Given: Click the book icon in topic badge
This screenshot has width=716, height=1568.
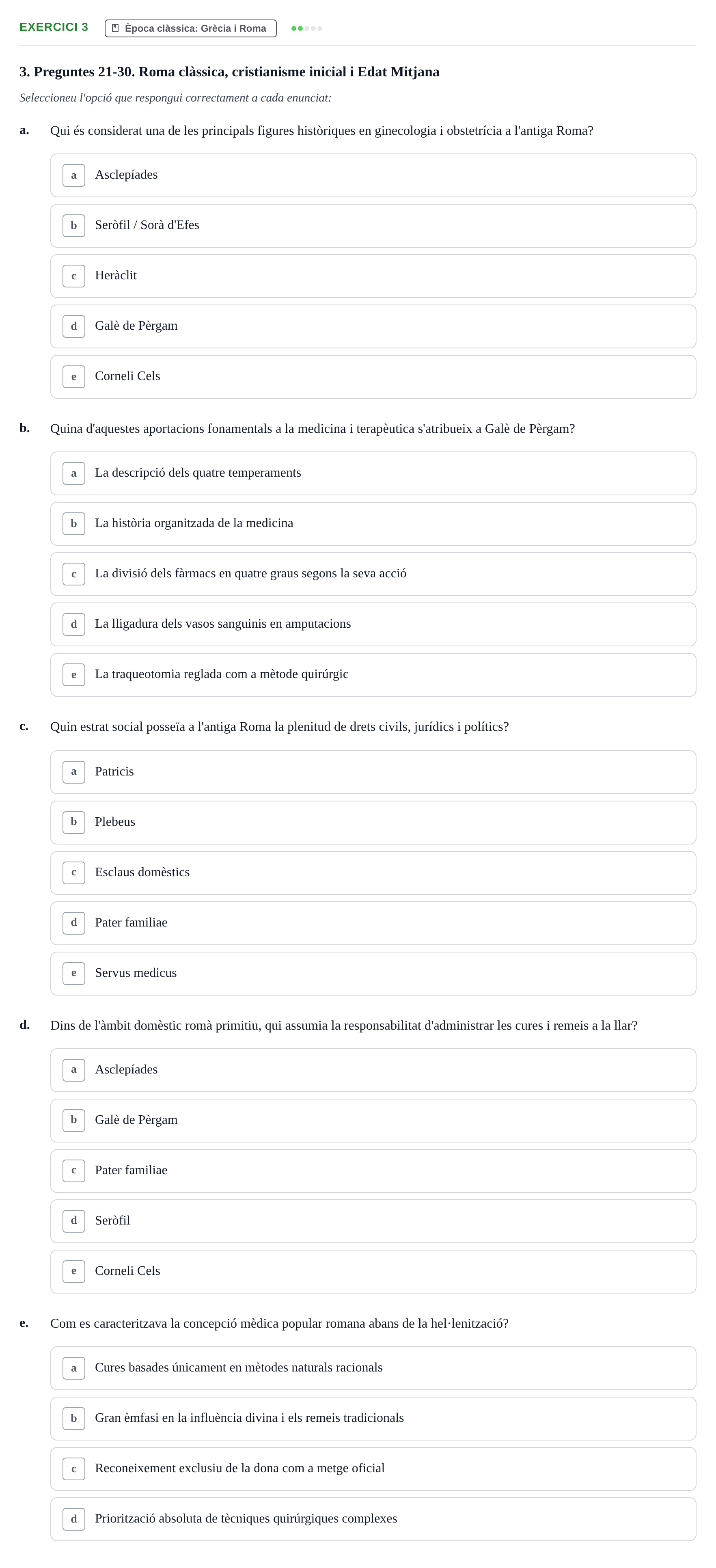Looking at the screenshot, I should 116,28.
